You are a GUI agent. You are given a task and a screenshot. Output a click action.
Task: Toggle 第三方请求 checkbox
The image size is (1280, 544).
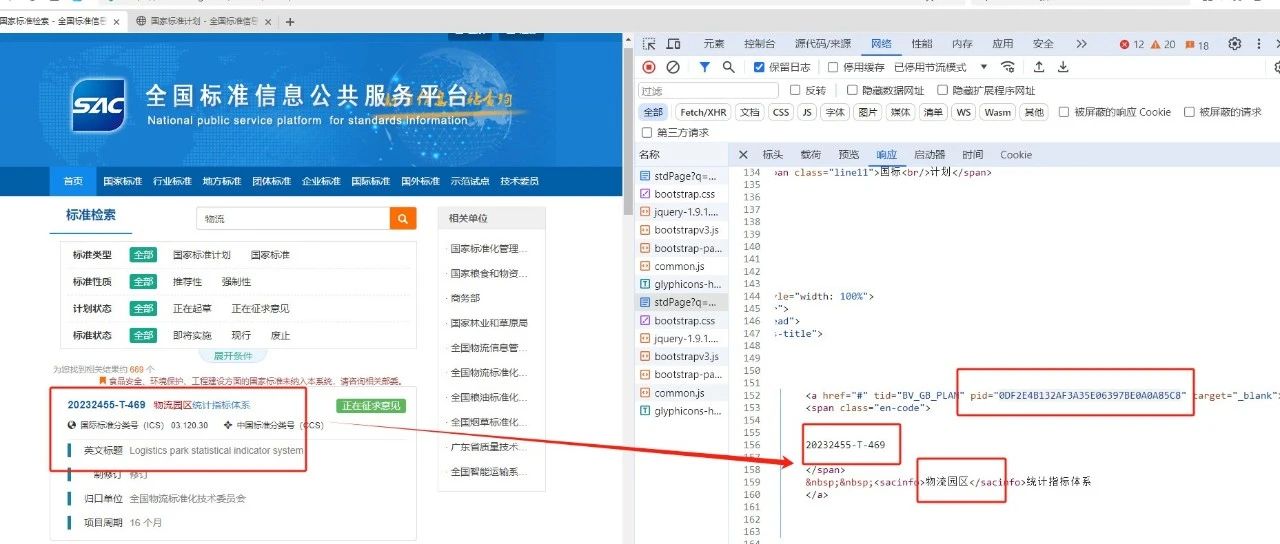pos(646,132)
